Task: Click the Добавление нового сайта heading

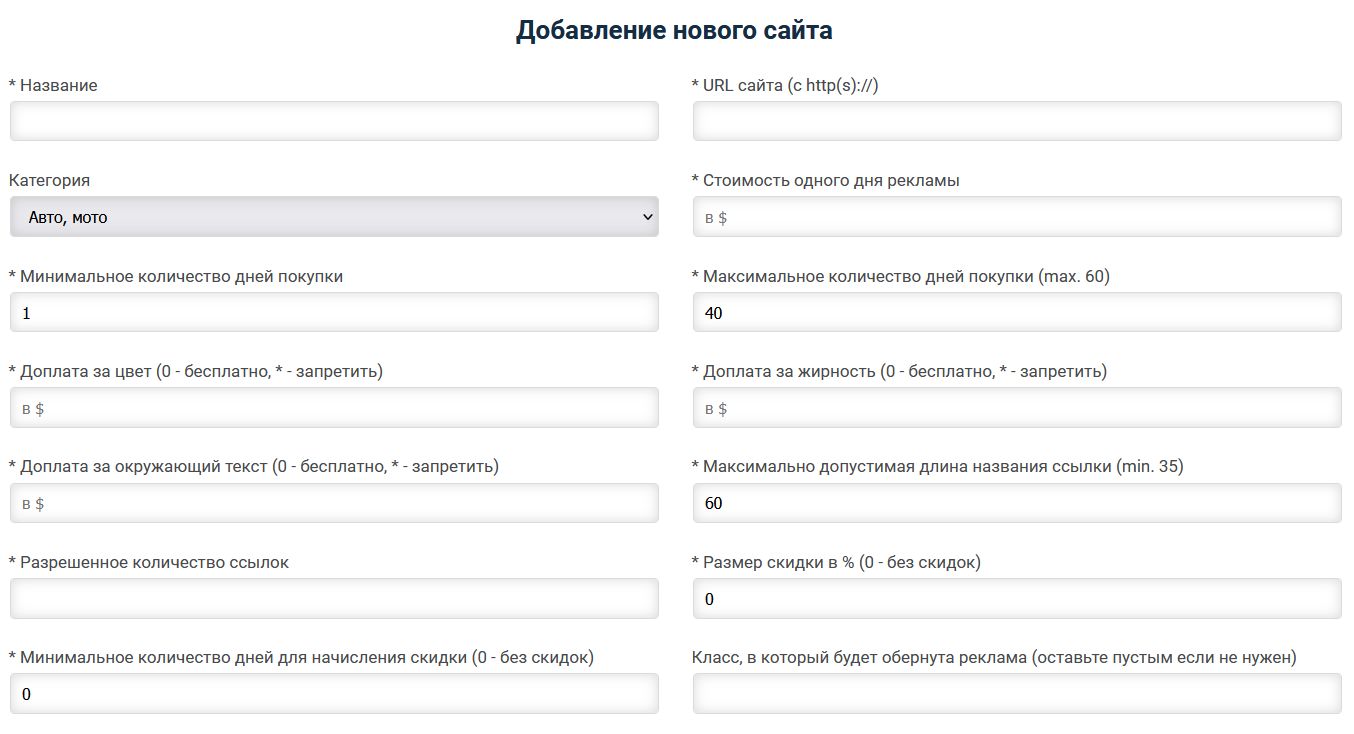Action: (x=674, y=31)
